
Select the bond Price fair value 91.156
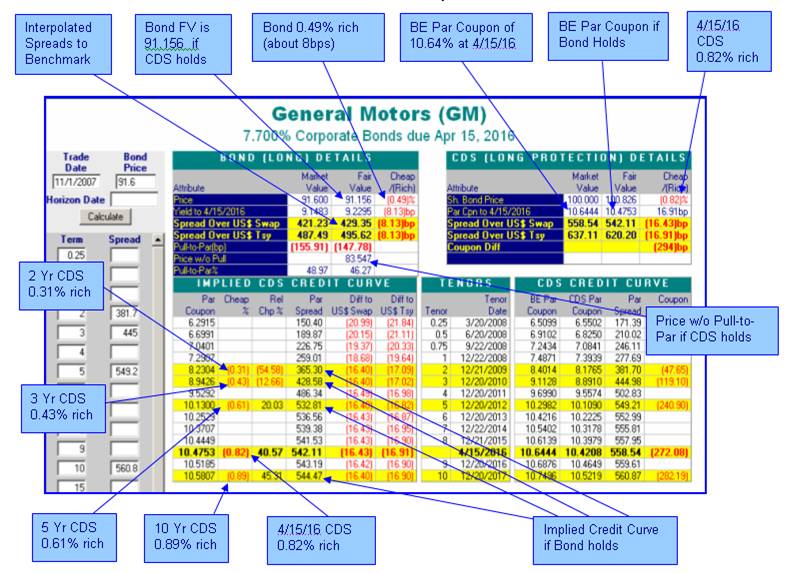click(358, 200)
